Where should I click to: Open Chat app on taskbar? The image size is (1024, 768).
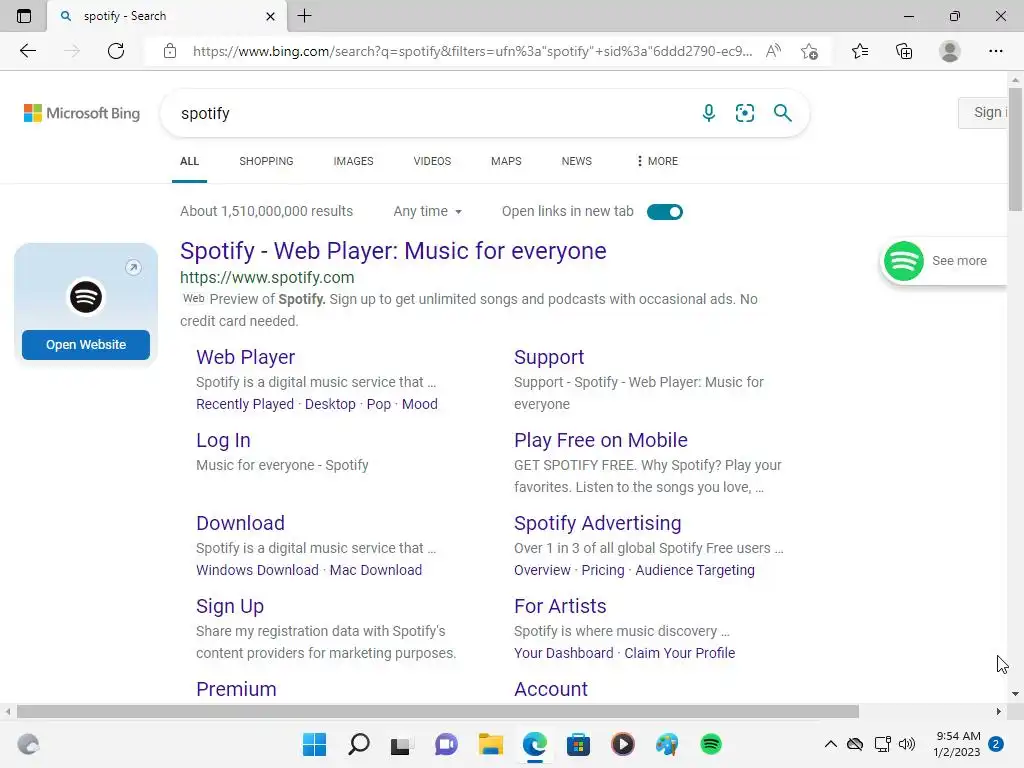pyautogui.click(x=446, y=744)
